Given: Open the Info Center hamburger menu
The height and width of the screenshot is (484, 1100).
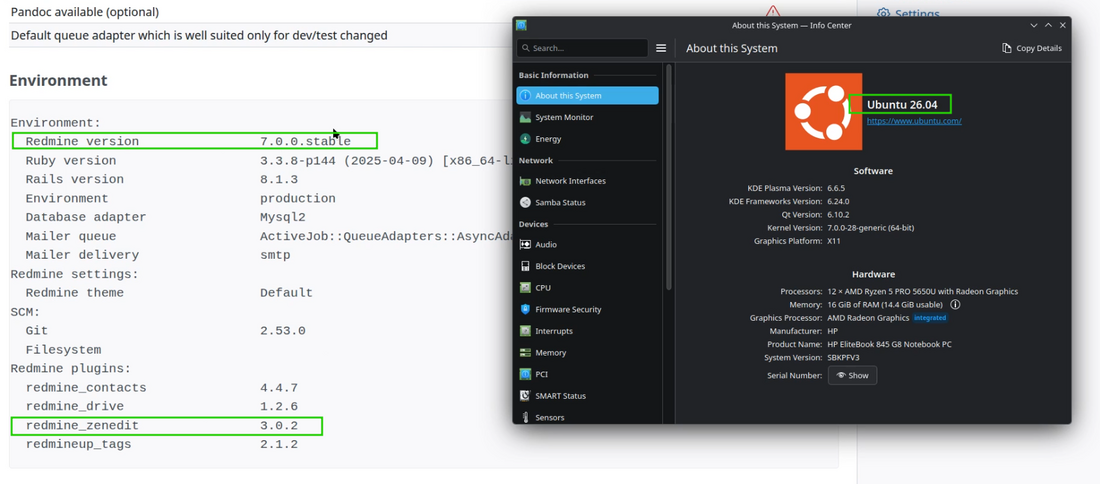Looking at the screenshot, I should (x=661, y=48).
